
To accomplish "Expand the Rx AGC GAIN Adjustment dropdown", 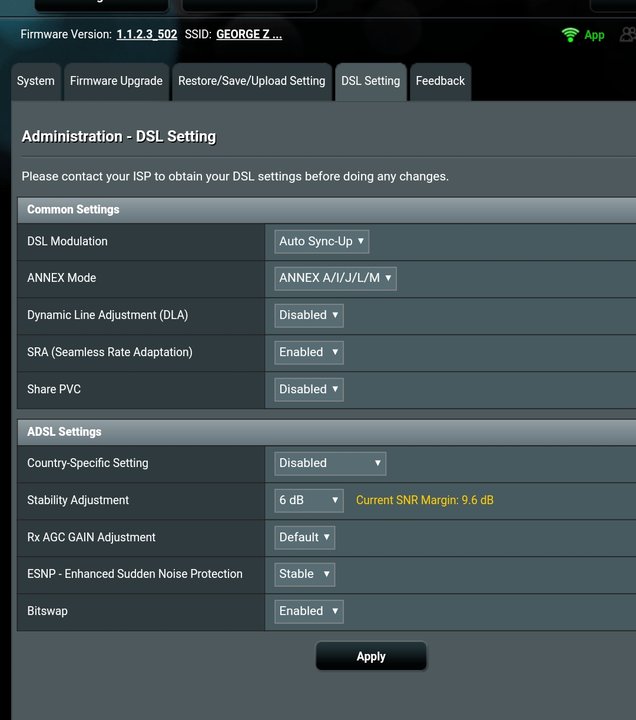I will [x=305, y=537].
